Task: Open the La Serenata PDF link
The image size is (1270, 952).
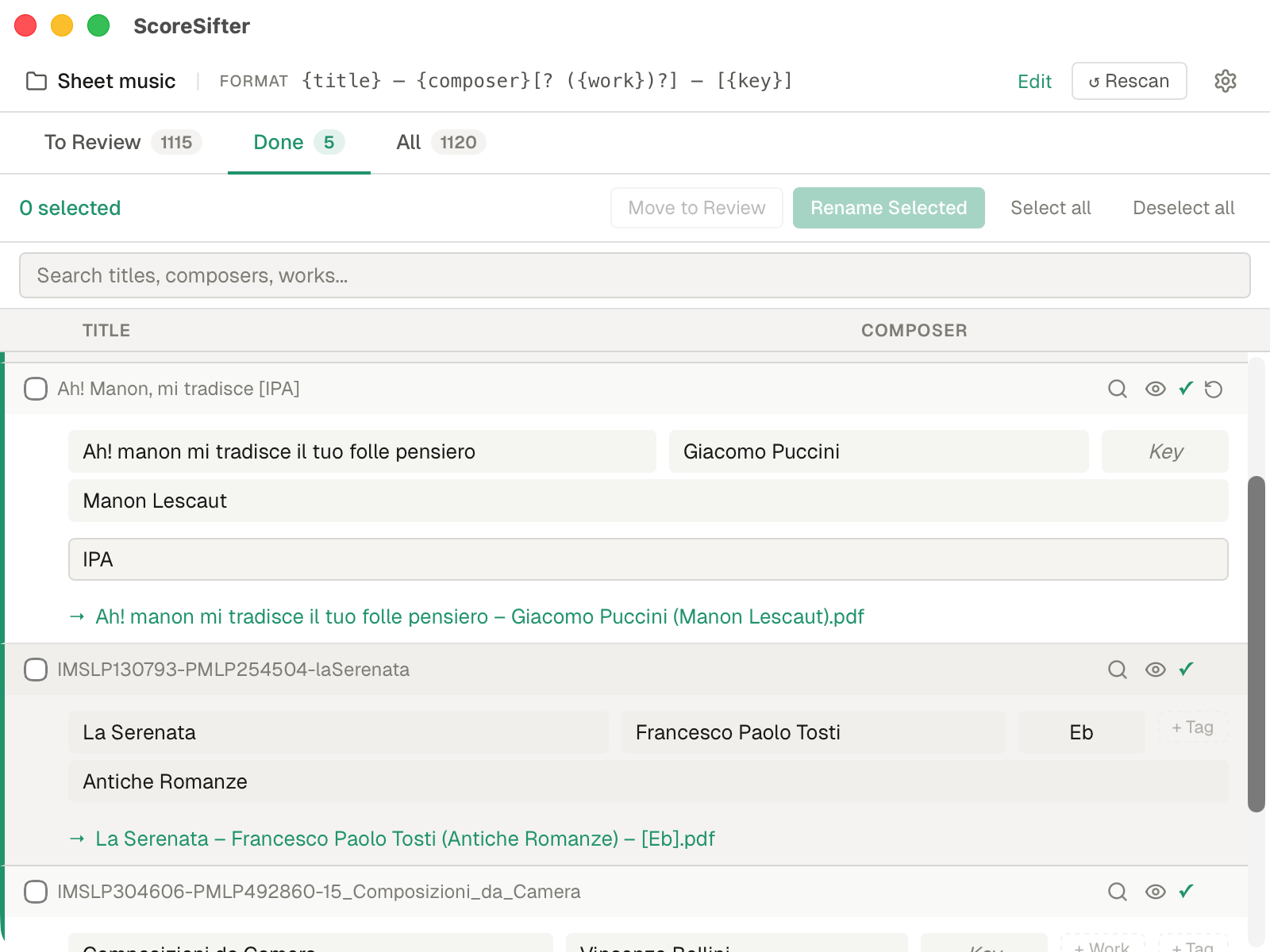Action: (405, 839)
